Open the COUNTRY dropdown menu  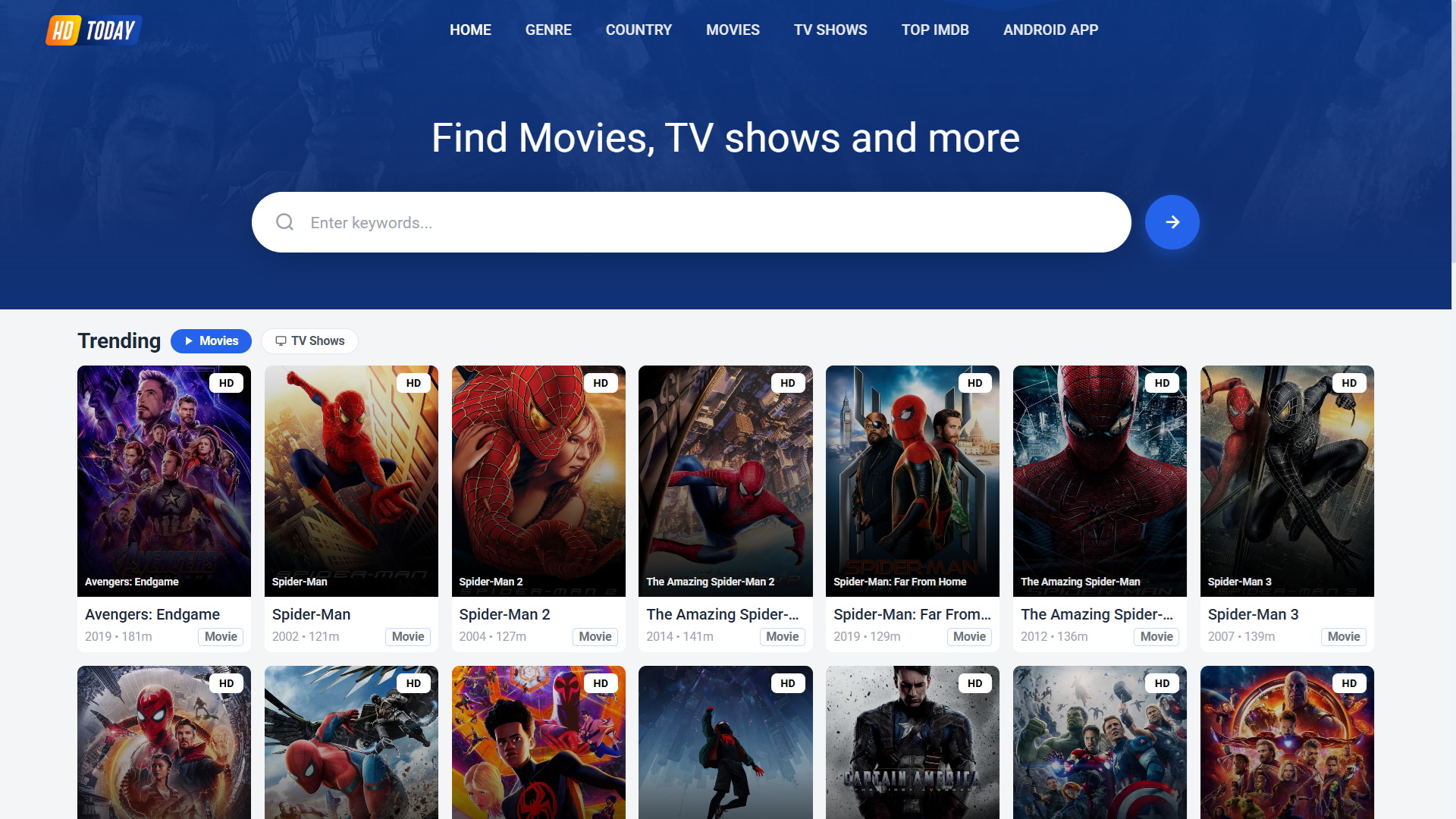click(x=639, y=30)
